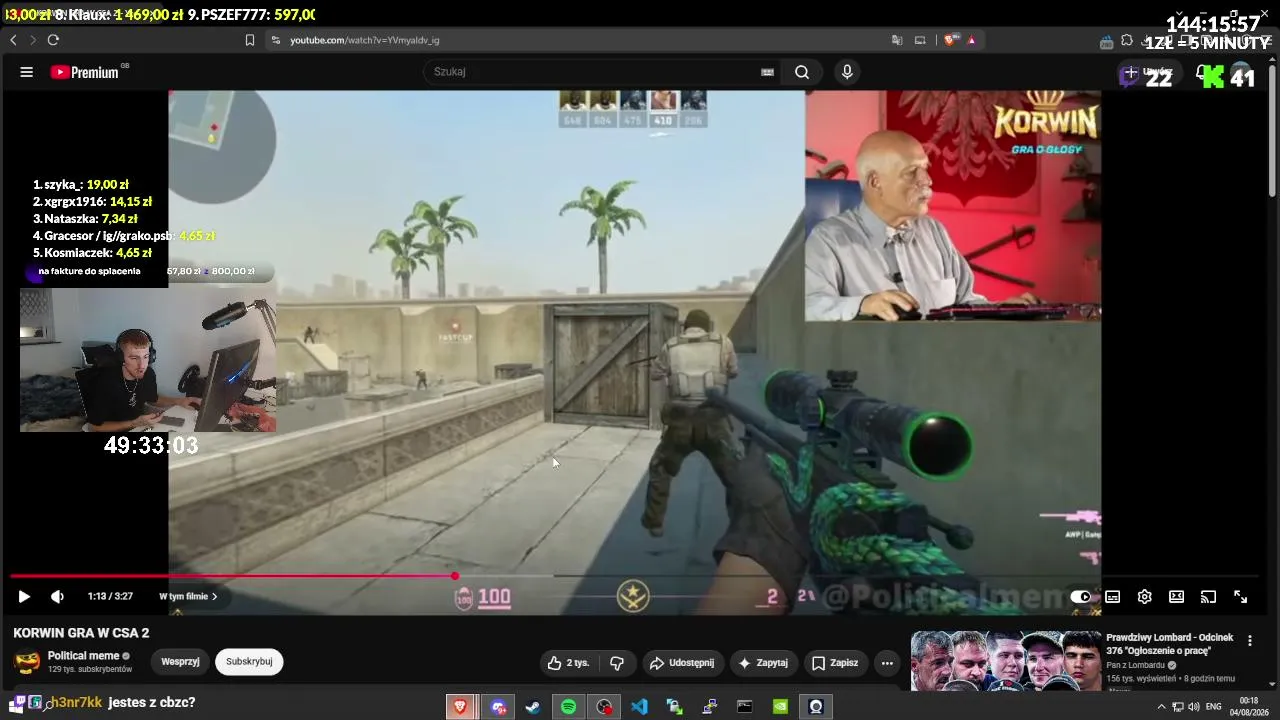
Task: Go to YouTube Premium home logo
Action: click(85, 72)
